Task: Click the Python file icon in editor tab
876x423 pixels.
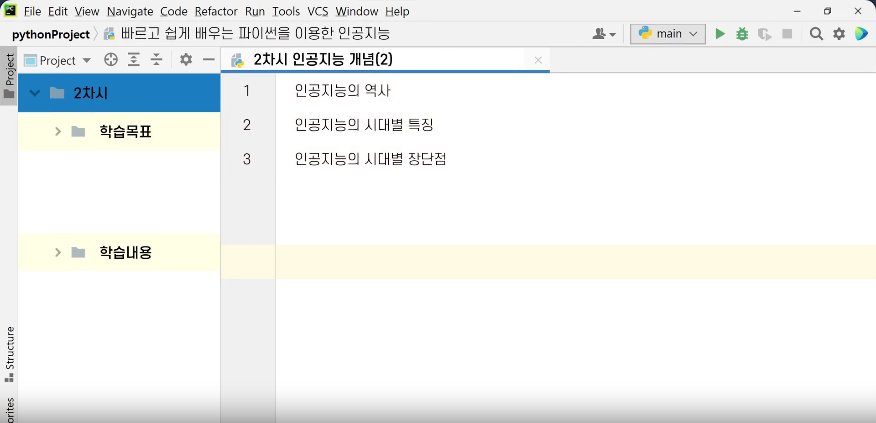Action: coord(237,60)
